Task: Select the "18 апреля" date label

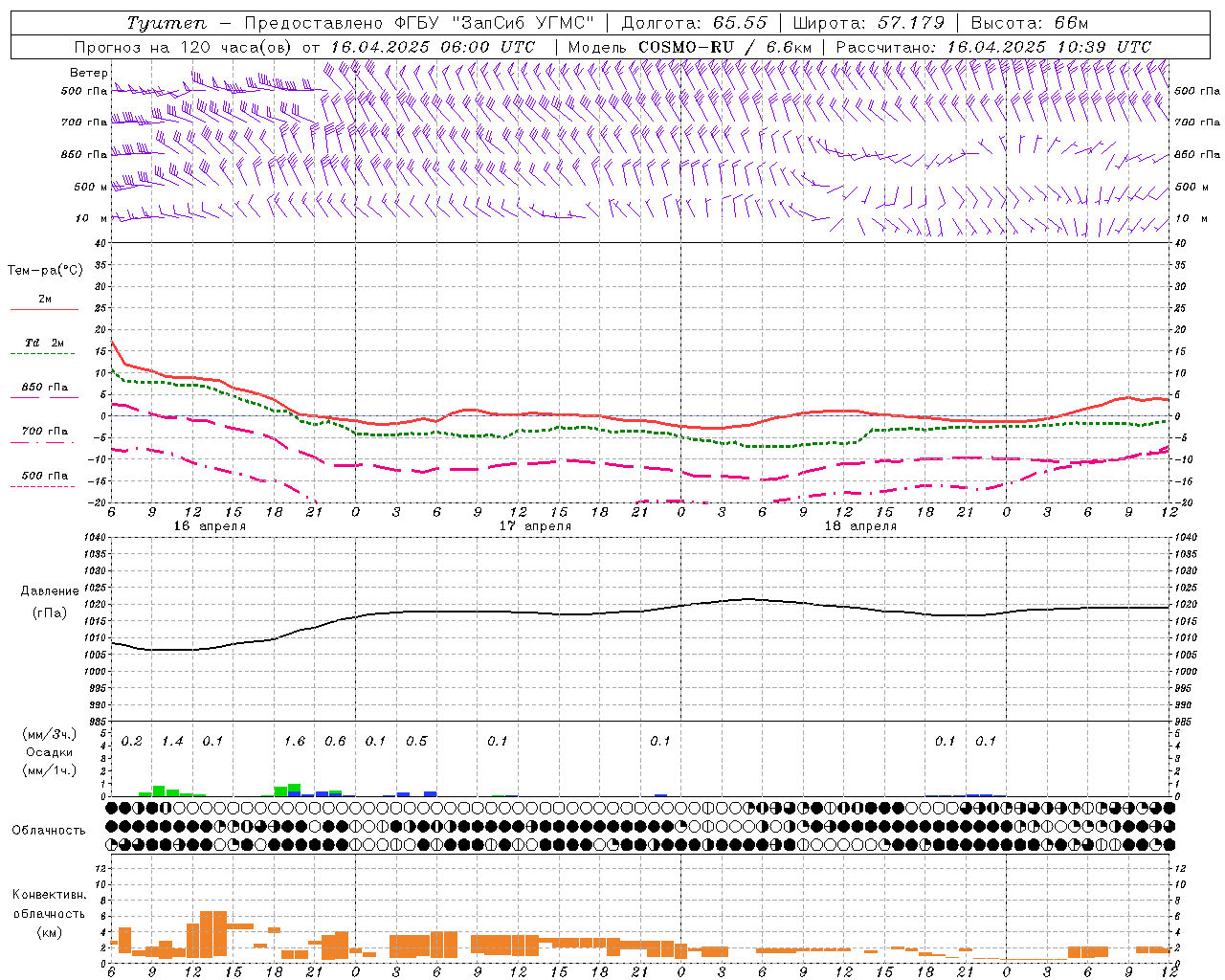Action: [860, 526]
